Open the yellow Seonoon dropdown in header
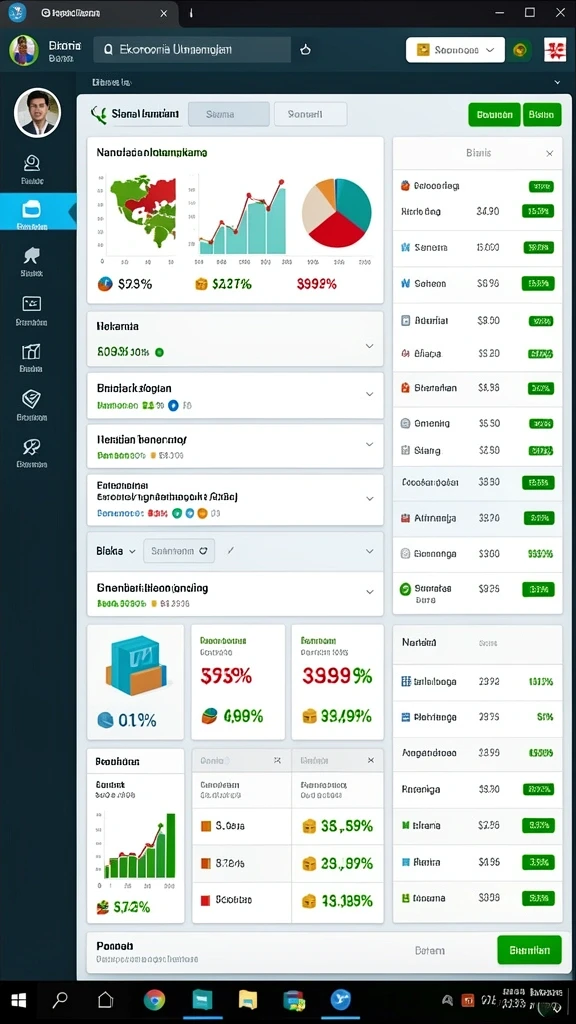The height and width of the screenshot is (1024, 576). point(455,50)
